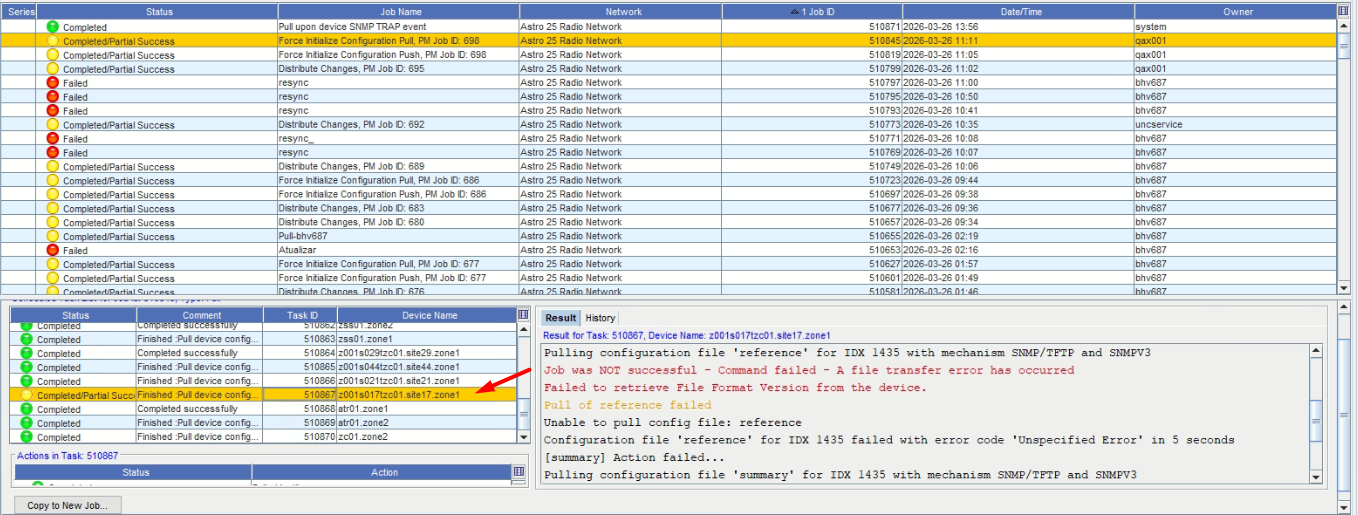Open column chooser icon of the jobs table
The image size is (1358, 515).
click(1343, 11)
